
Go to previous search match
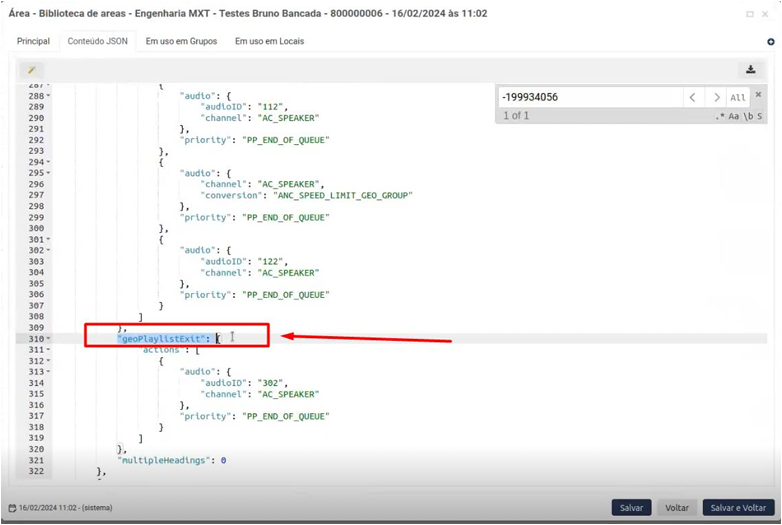(692, 97)
